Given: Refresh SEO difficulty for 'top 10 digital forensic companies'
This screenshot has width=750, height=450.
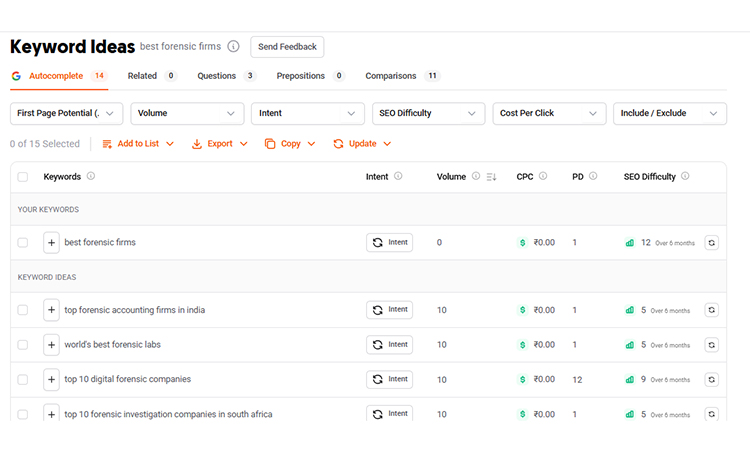Looking at the screenshot, I should coord(712,379).
